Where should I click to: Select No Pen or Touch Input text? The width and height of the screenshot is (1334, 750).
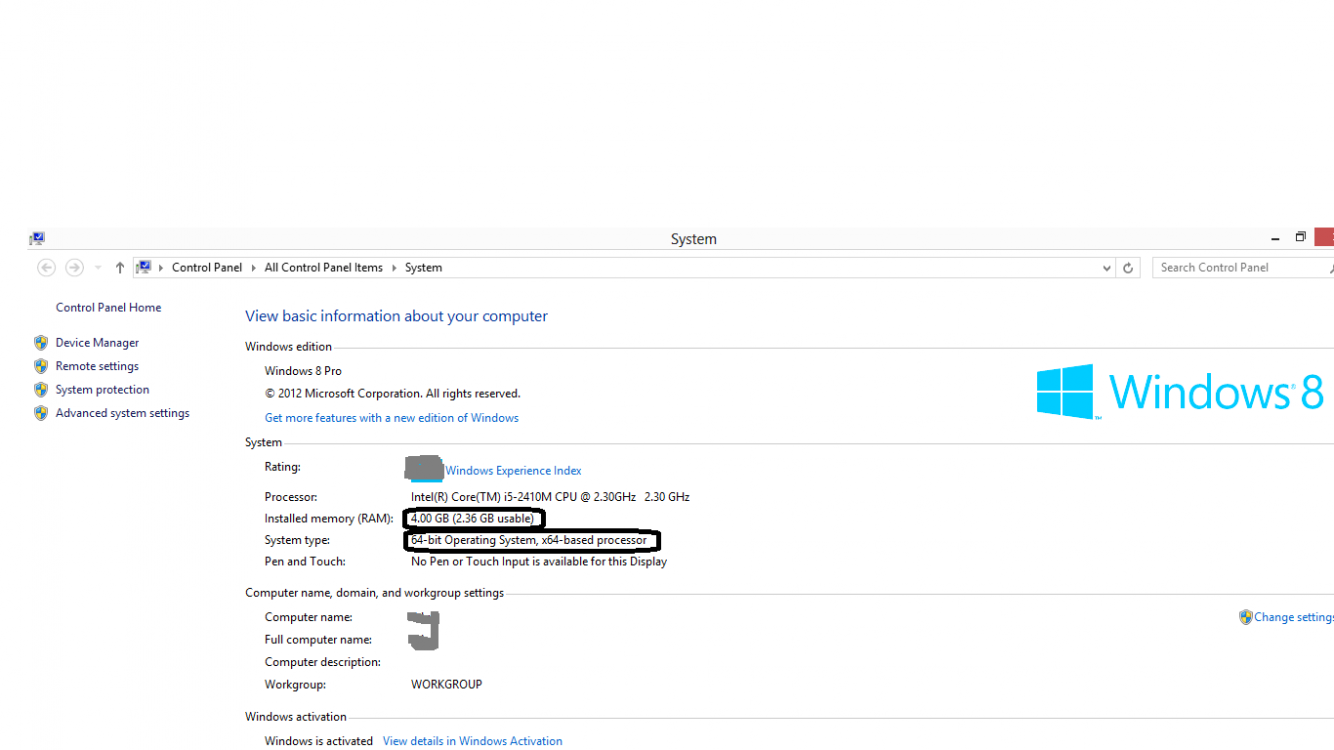(x=538, y=562)
